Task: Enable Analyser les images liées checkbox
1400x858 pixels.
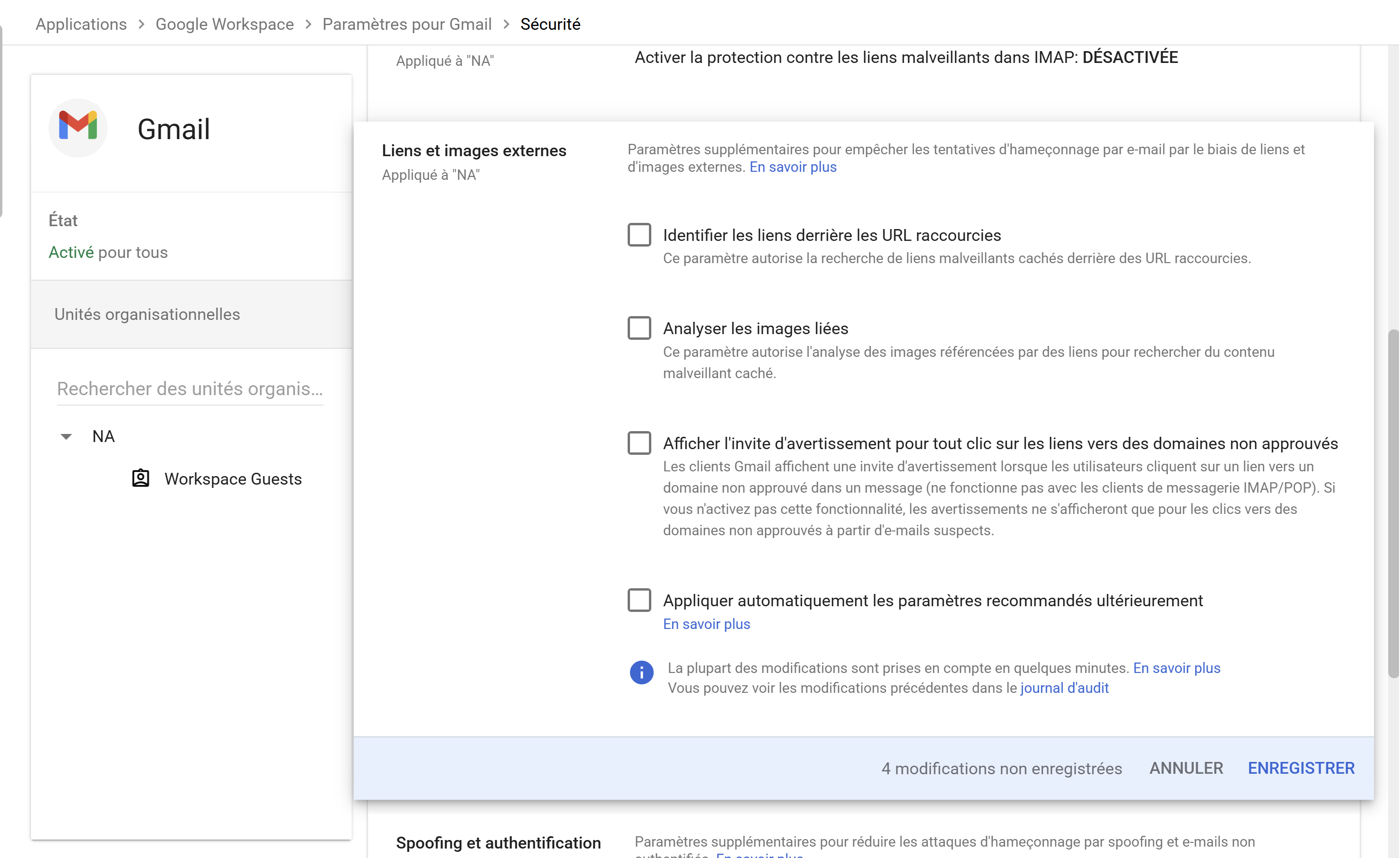Action: [x=639, y=328]
